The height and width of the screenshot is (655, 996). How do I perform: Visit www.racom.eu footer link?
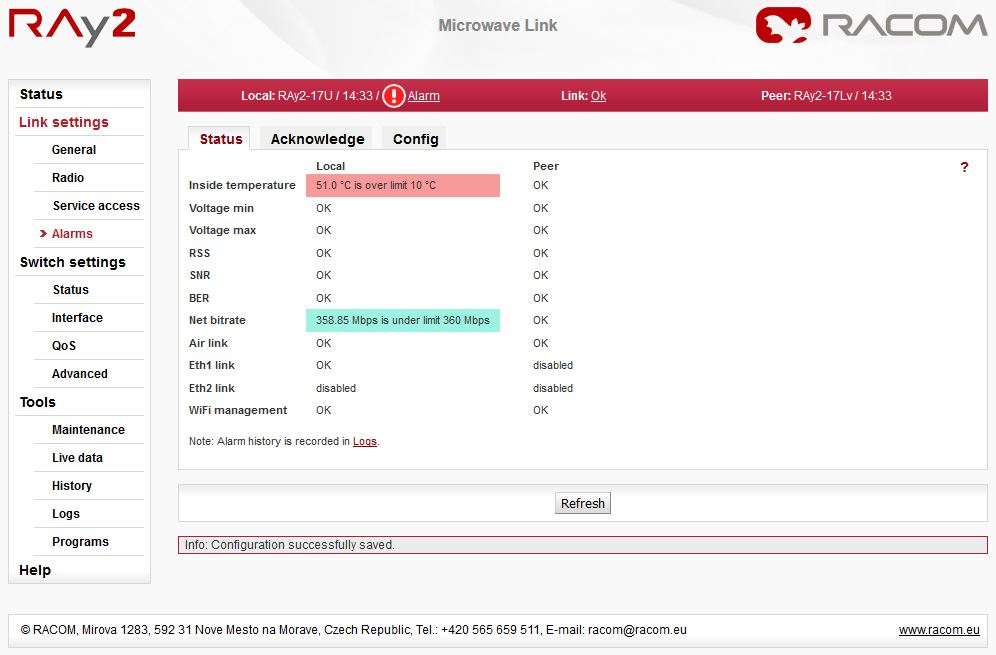[939, 630]
